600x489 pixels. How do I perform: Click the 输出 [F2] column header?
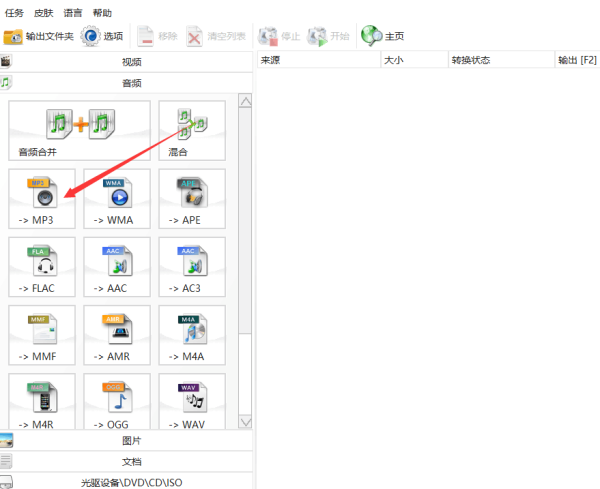tap(577, 60)
